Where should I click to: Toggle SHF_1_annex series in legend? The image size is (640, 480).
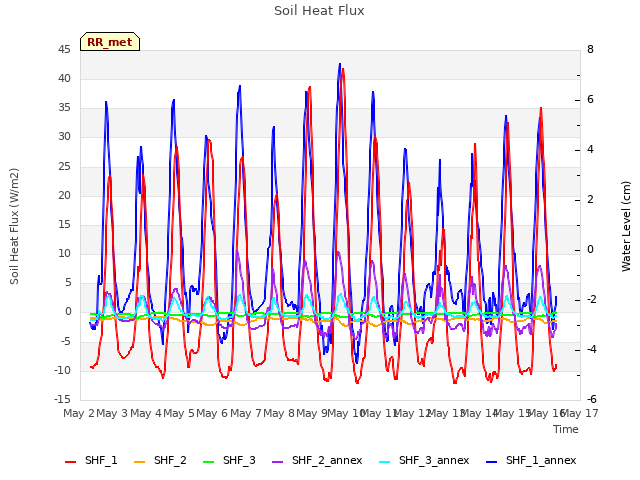[531, 460]
